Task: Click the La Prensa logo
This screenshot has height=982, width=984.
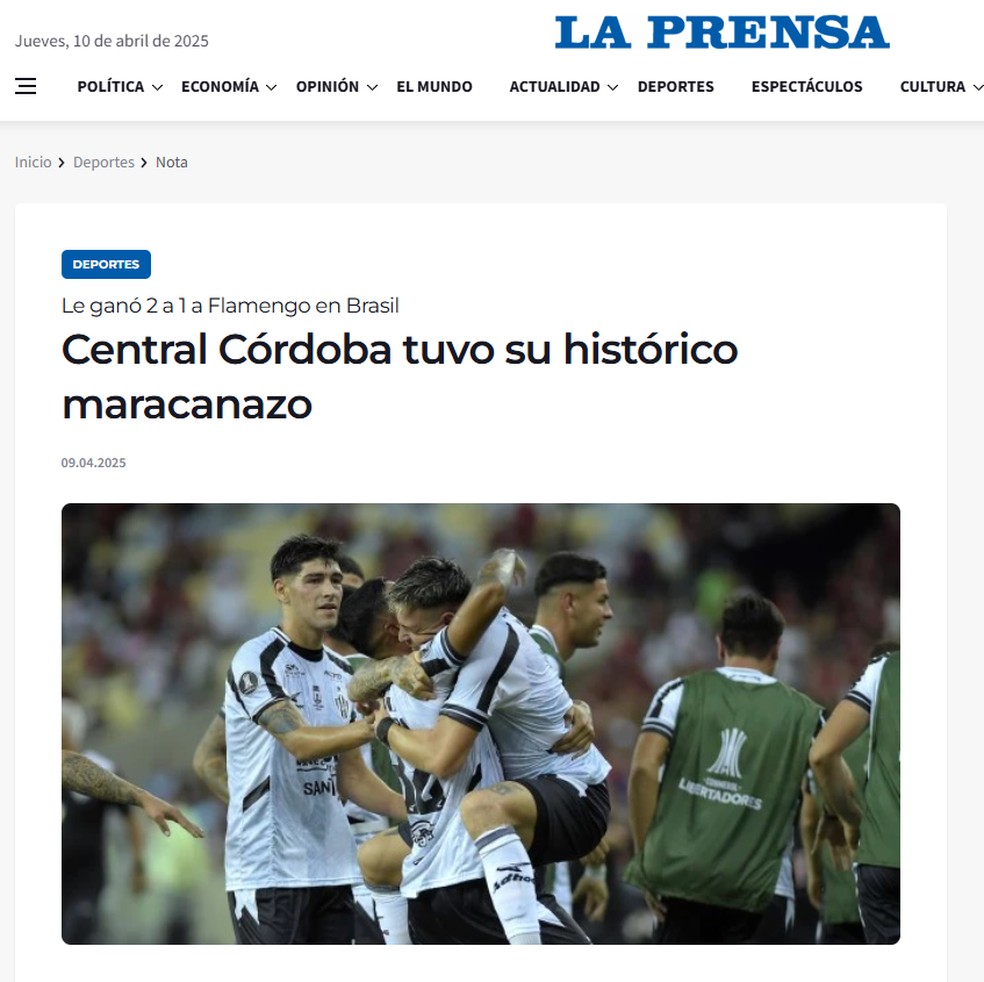Action: pos(722,33)
